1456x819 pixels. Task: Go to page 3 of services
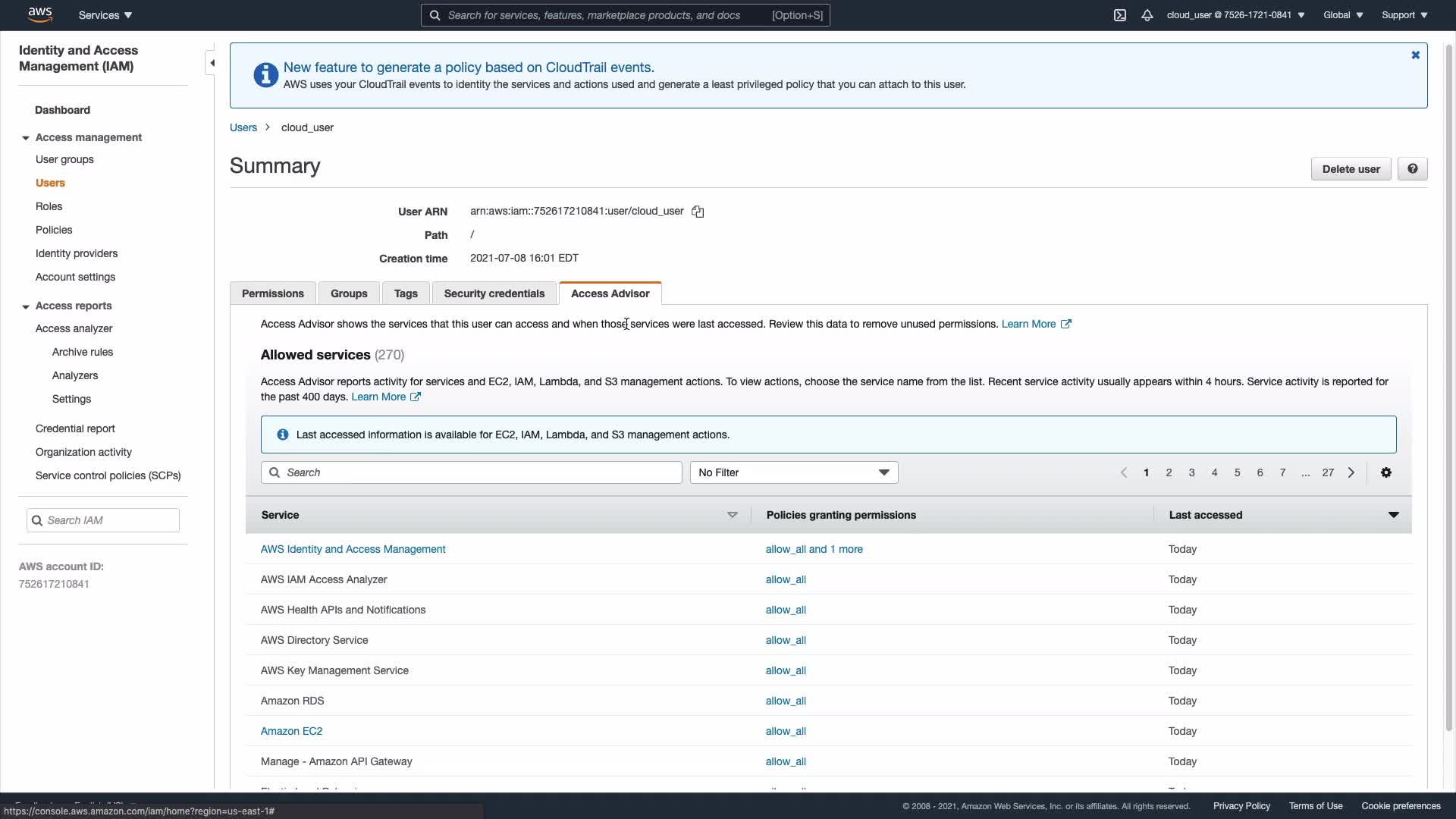coord(1191,472)
